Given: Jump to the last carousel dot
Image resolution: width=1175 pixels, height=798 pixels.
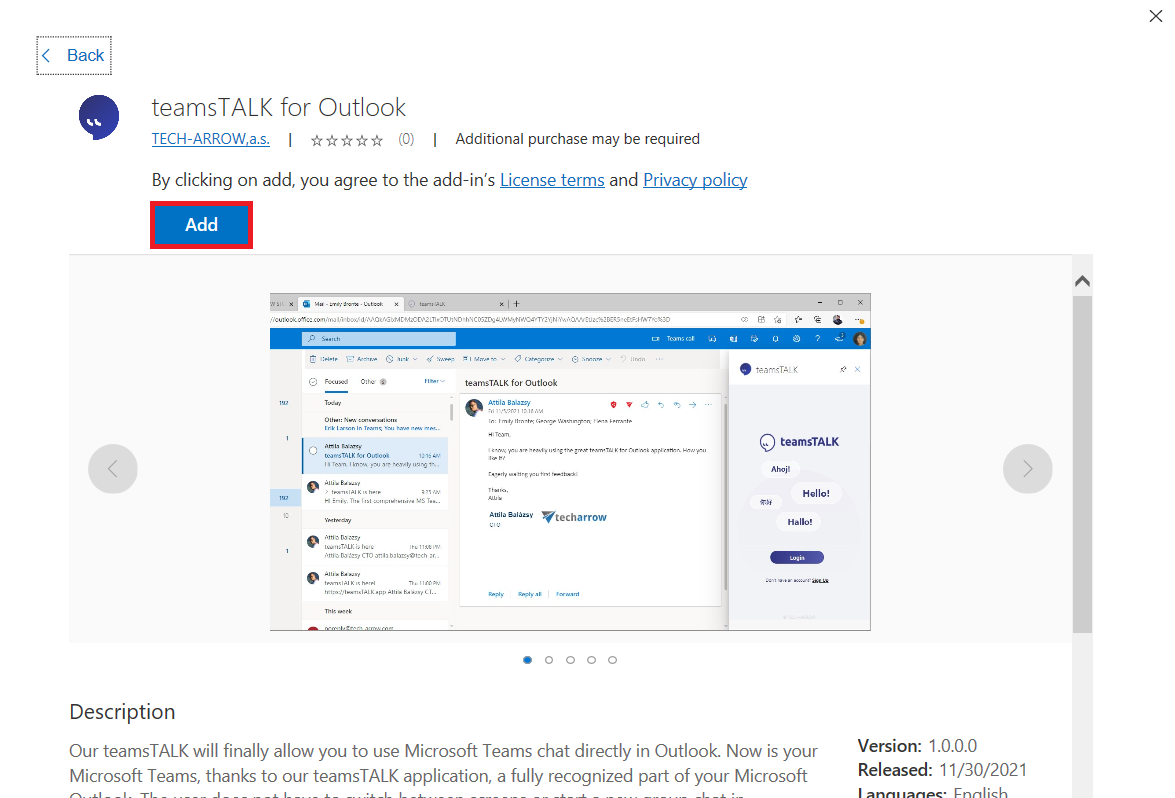Looking at the screenshot, I should pyautogui.click(x=612, y=660).
